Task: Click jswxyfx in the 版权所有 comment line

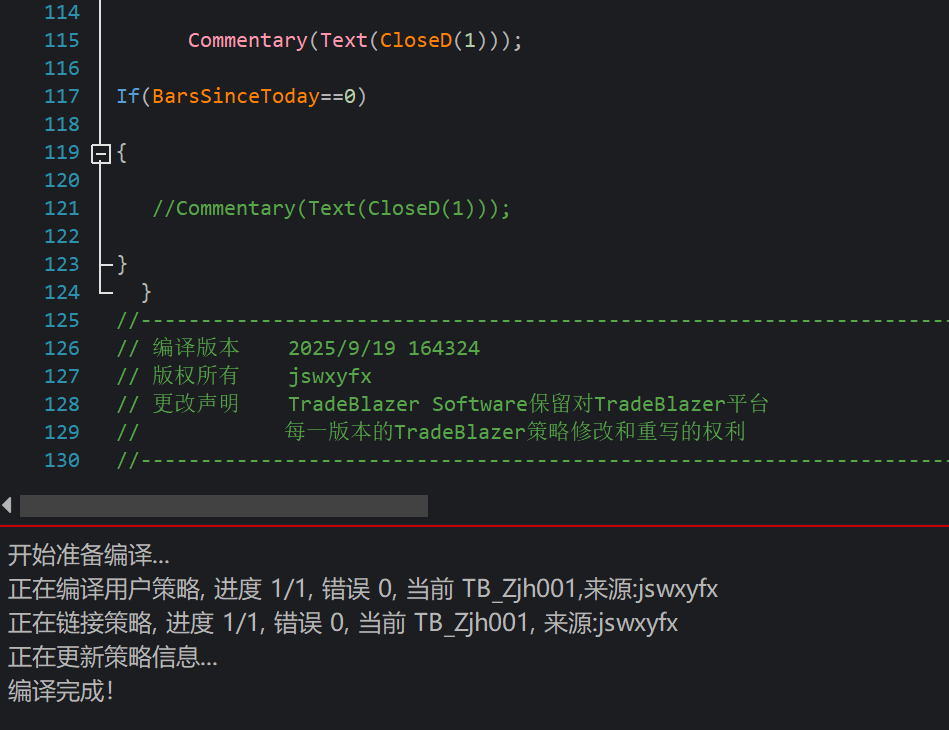Action: click(330, 376)
